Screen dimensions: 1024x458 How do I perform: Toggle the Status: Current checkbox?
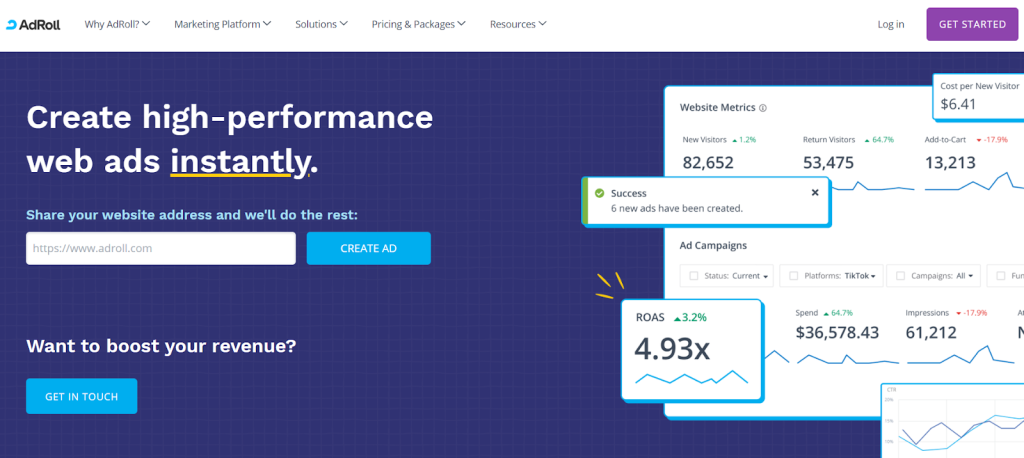tap(693, 276)
